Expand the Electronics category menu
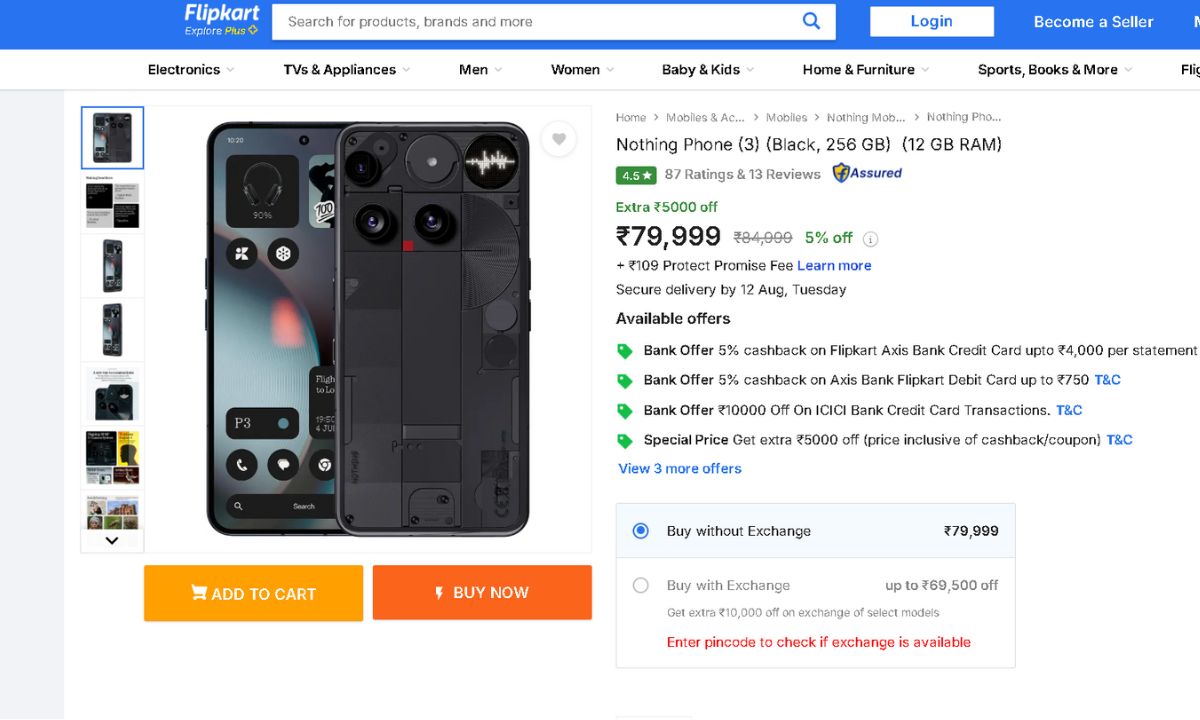Viewport: 1200px width, 720px height. click(x=190, y=70)
